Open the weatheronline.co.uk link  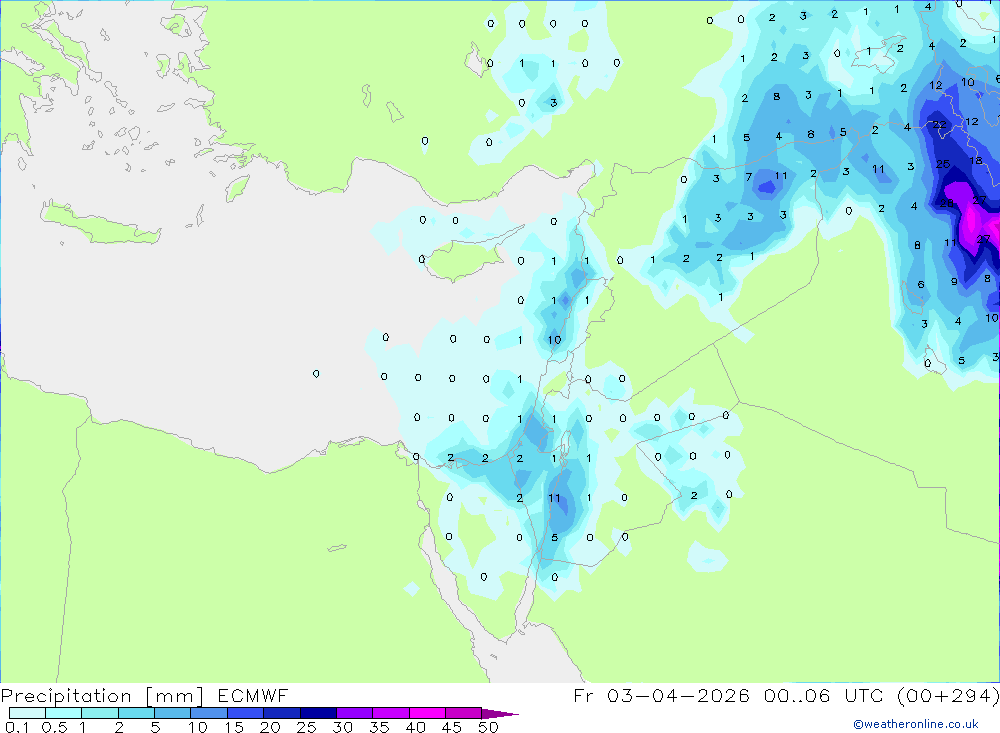click(x=916, y=724)
